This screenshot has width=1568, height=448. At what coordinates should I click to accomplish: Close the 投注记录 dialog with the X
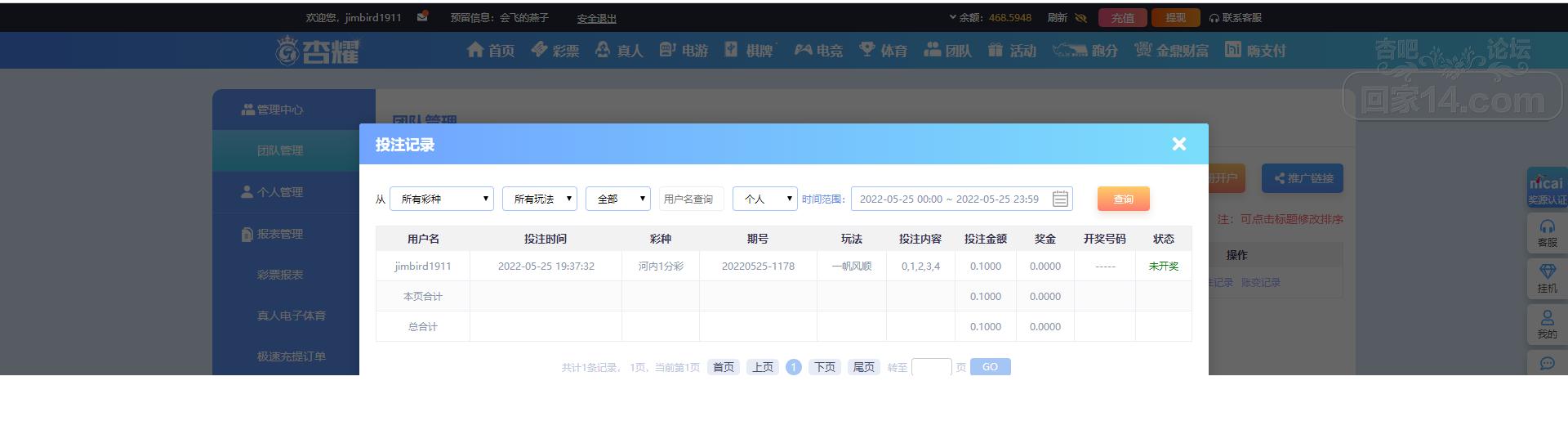[x=1178, y=144]
